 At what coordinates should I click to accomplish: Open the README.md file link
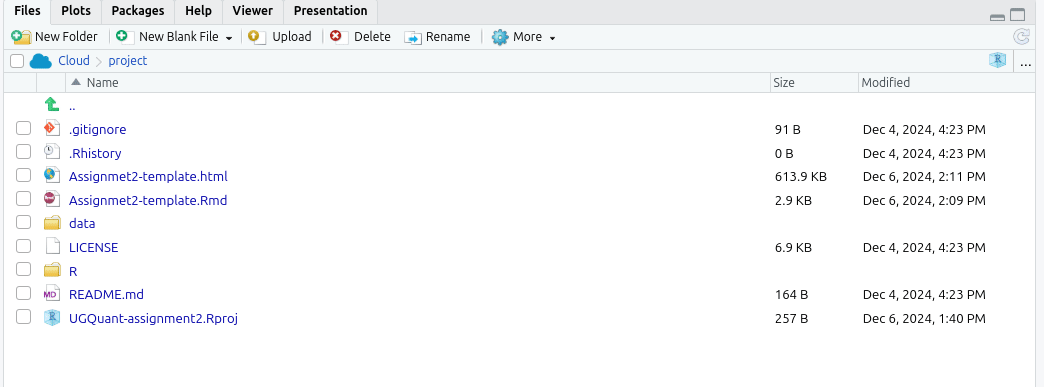(x=106, y=294)
